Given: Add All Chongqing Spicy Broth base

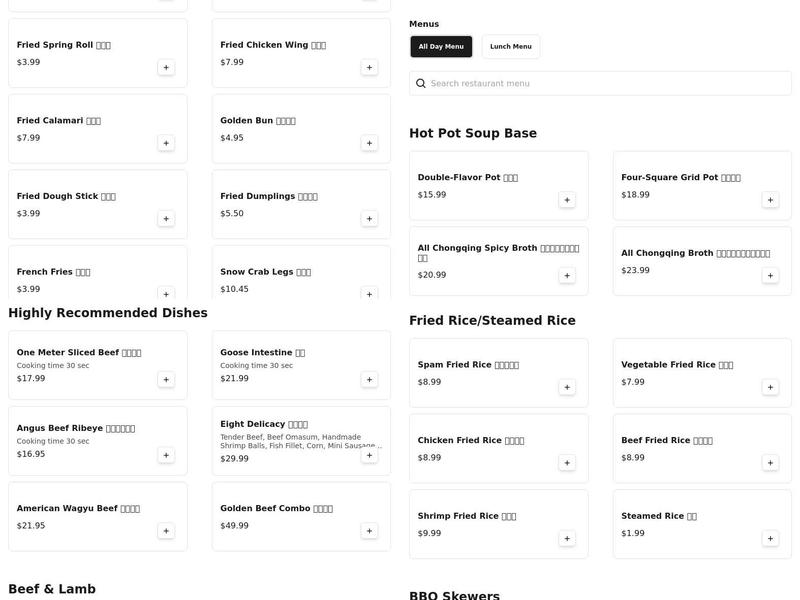Looking at the screenshot, I should [567, 275].
